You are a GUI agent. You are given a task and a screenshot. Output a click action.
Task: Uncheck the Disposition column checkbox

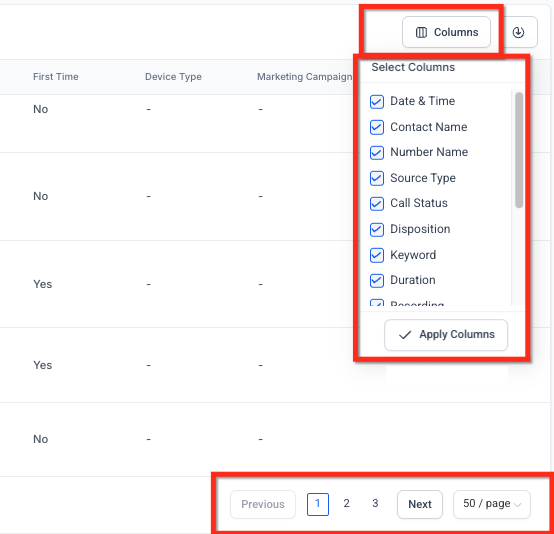coord(377,229)
